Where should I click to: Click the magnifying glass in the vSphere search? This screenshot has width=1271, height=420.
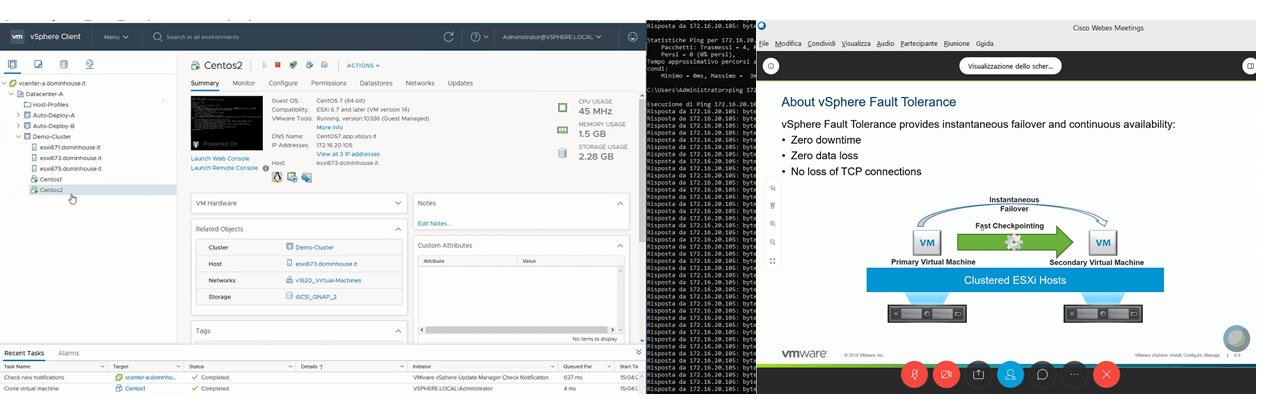tap(159, 37)
